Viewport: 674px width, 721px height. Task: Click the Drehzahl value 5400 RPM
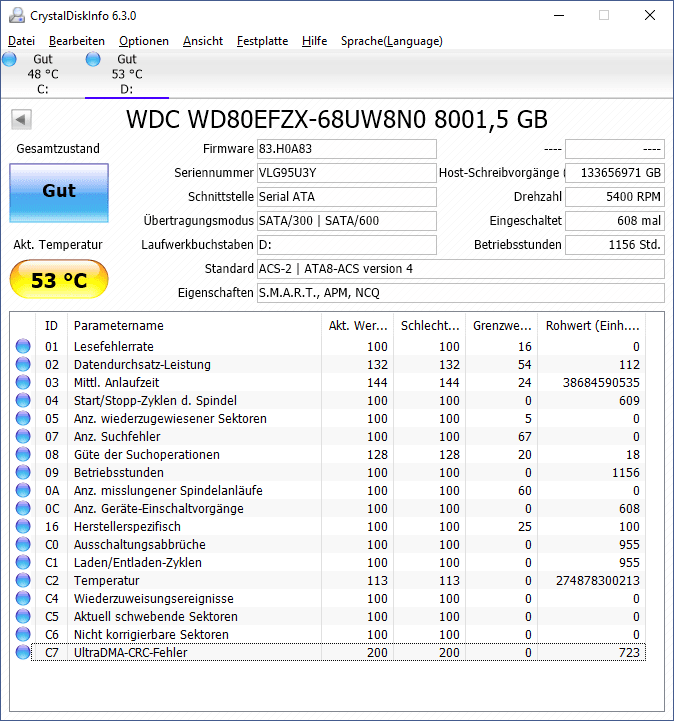pyautogui.click(x=615, y=196)
